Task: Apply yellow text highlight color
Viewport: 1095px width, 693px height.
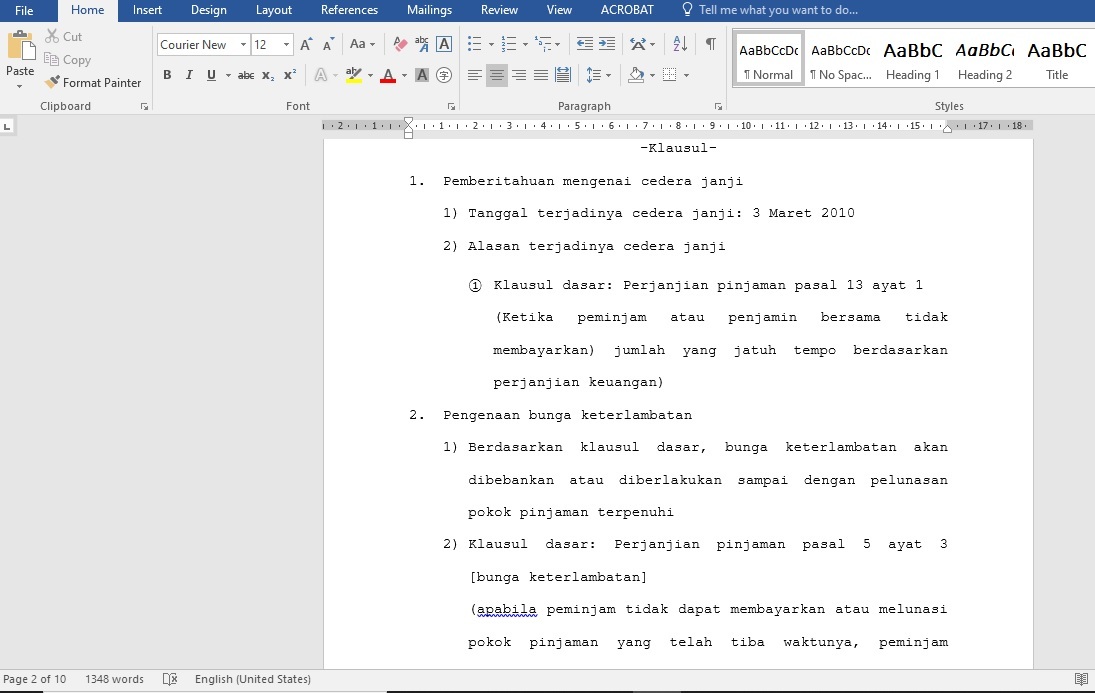Action: click(x=352, y=75)
